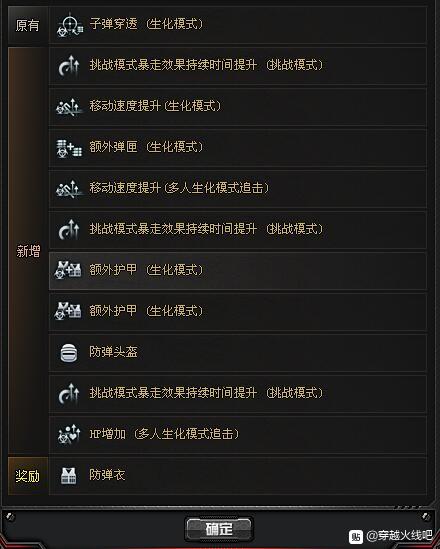Click the 额外弹匣 magazine icon
This screenshot has height=549, width=440.
coord(69,148)
